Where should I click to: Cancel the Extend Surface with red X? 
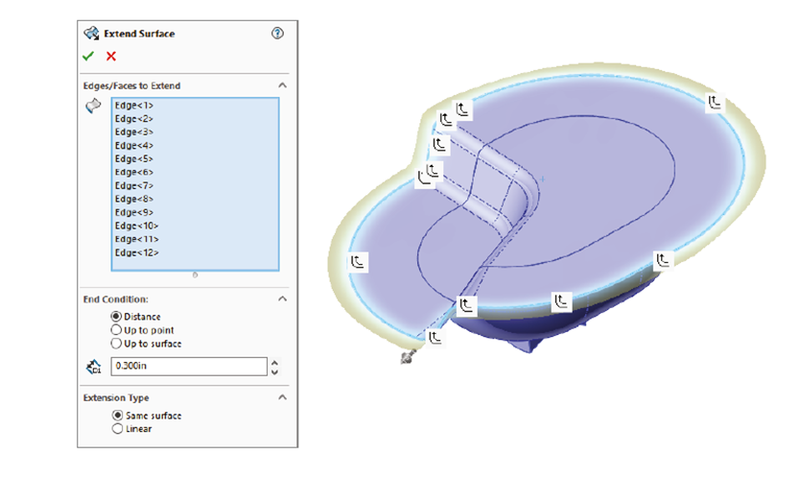click(x=111, y=56)
